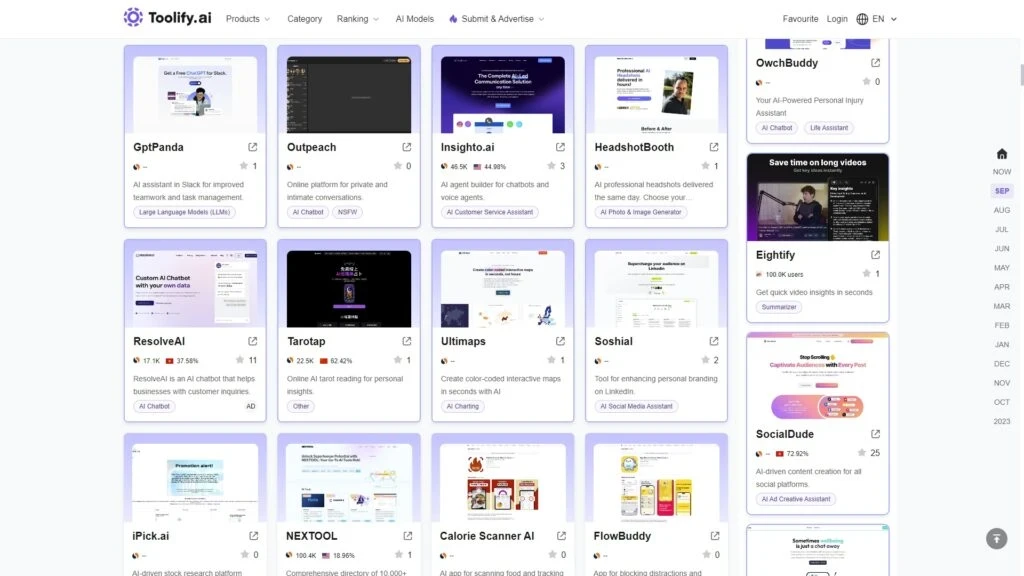This screenshot has width=1024, height=576.
Task: Open Outpeach external link icon
Action: click(x=407, y=147)
